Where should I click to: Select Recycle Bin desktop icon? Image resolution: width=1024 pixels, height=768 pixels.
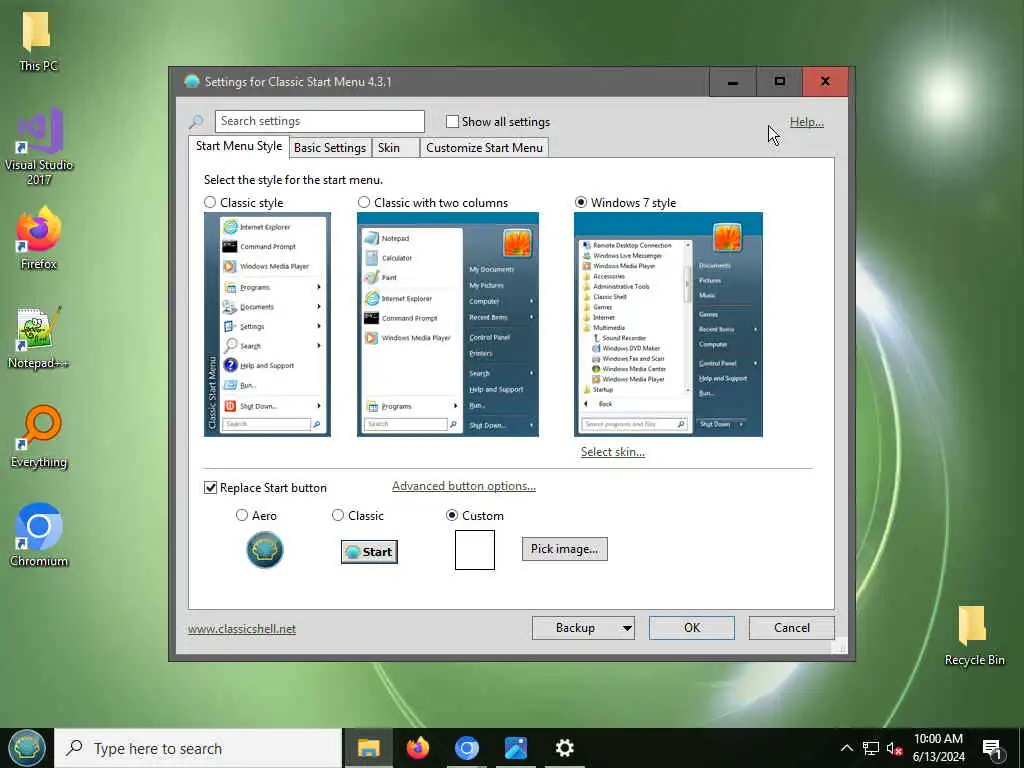click(x=974, y=635)
